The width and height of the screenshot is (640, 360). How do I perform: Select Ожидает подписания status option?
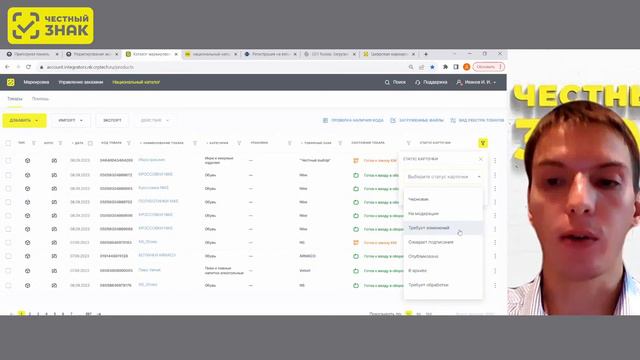443,242
